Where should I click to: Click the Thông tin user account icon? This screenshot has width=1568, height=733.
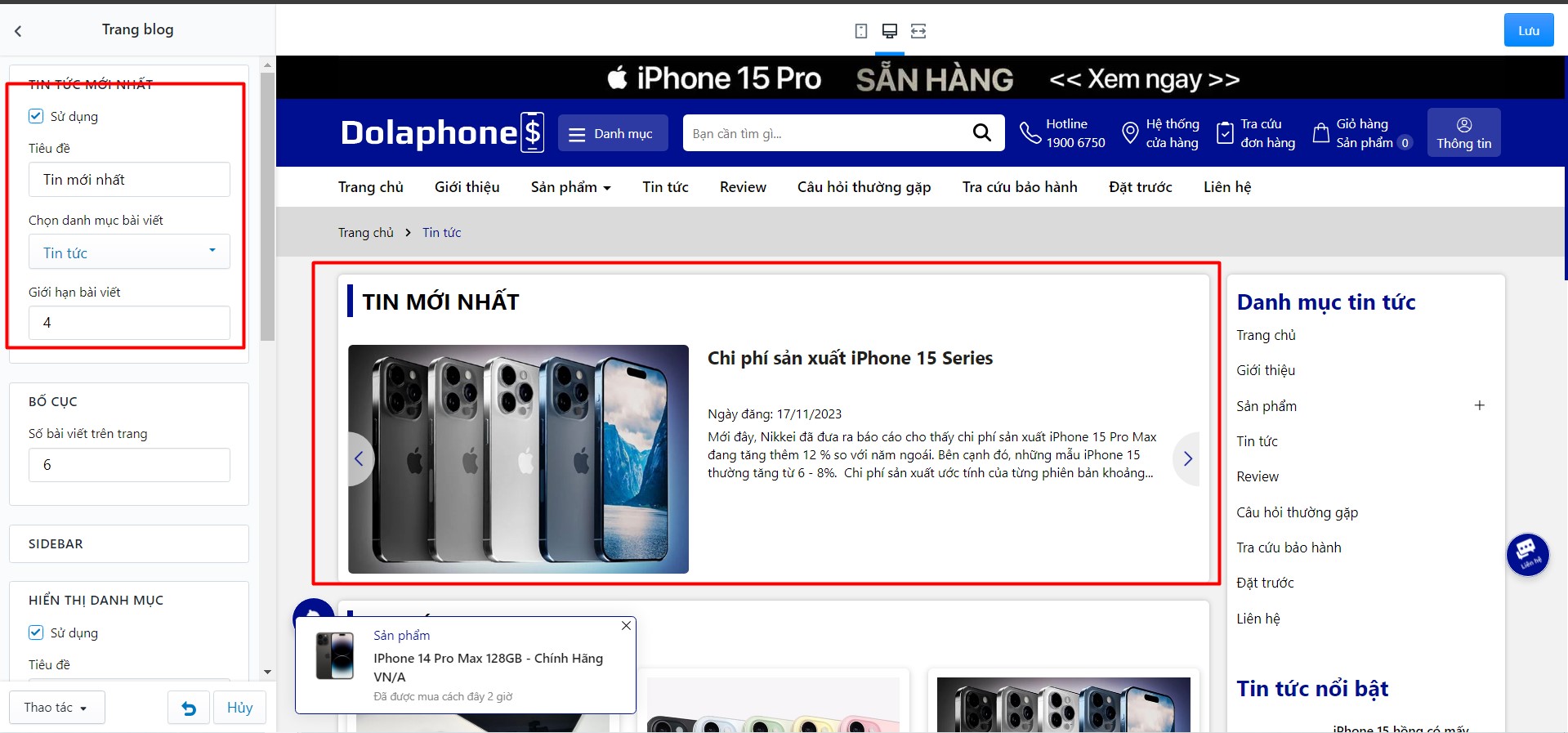(1464, 124)
